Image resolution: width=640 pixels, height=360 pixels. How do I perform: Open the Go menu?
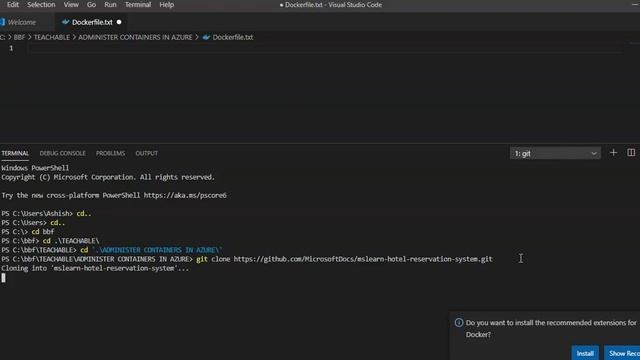(x=91, y=5)
